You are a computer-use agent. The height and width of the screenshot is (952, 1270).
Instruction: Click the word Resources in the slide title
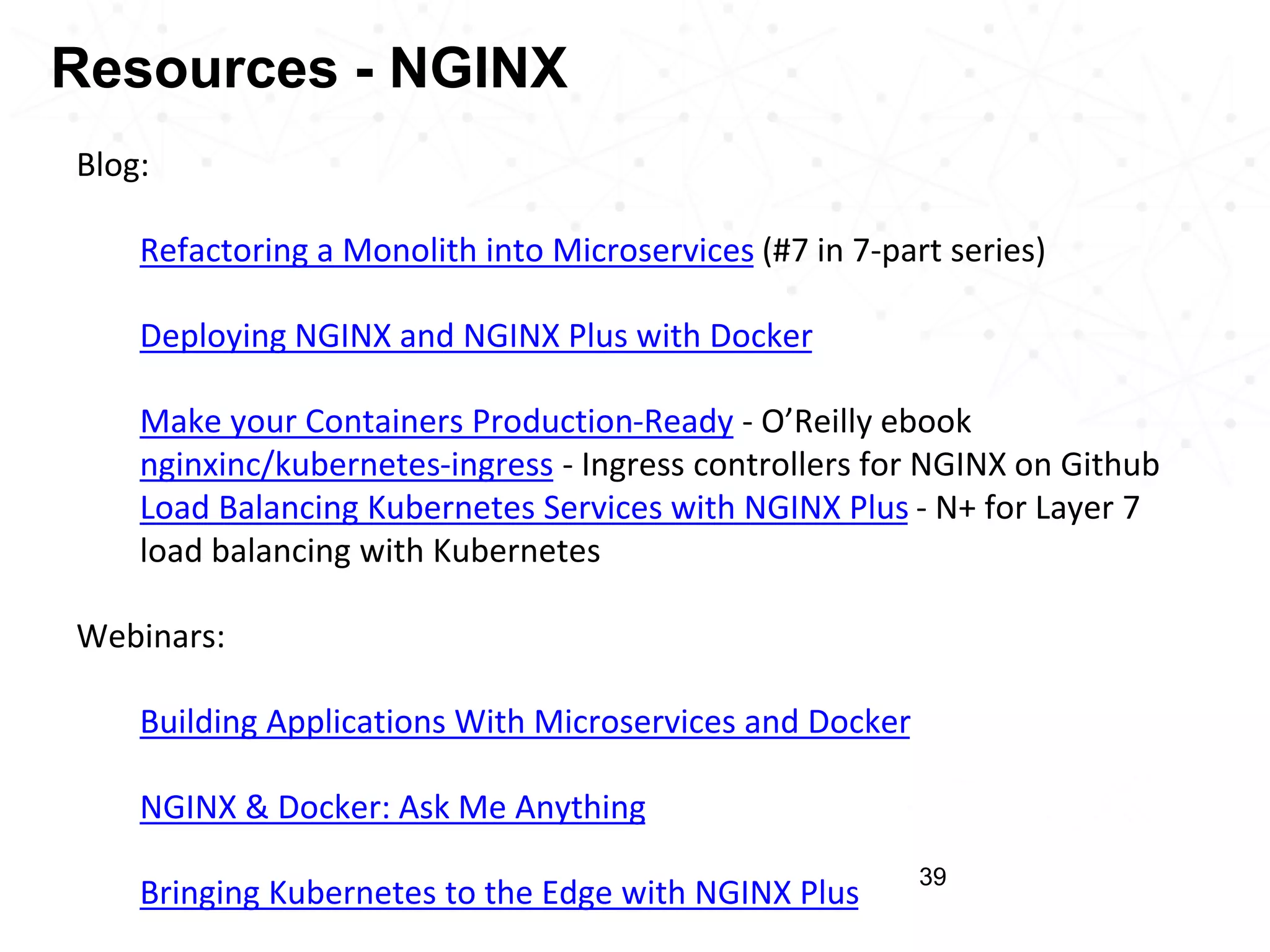point(194,68)
